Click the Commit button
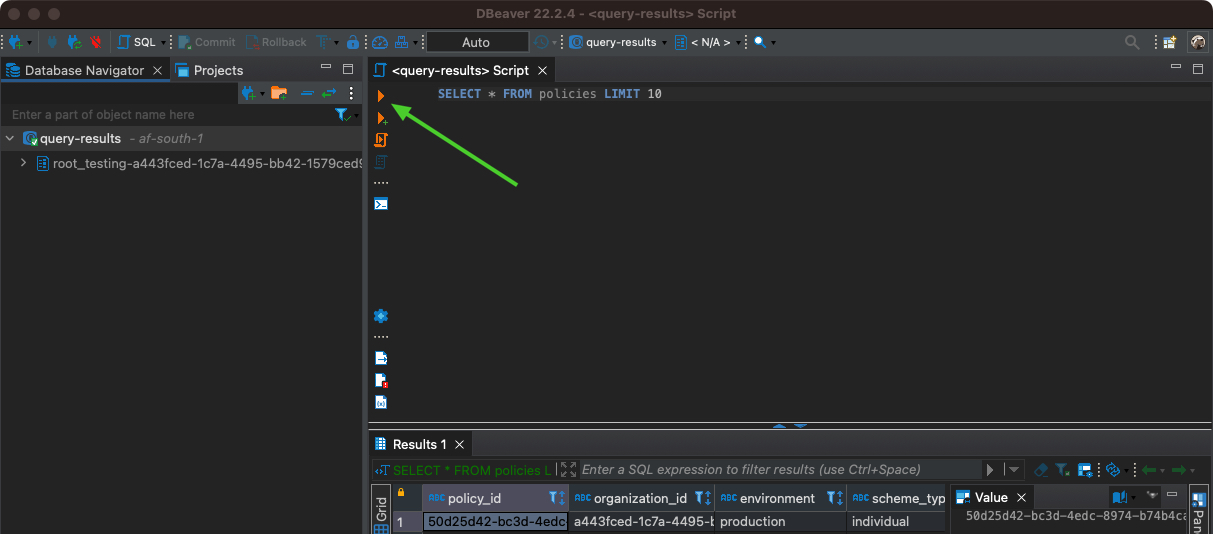Screen dimensions: 1213x534 pos(207,42)
